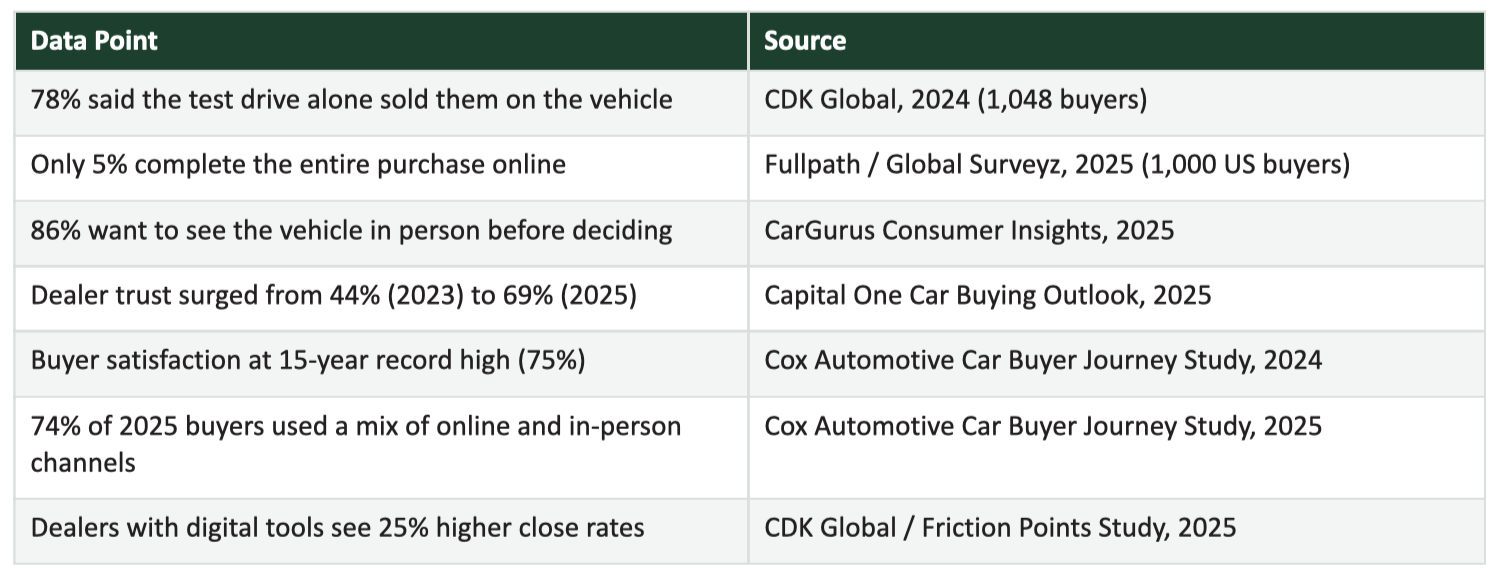
Task: Select the CDK Global / Friction Points Study cell
Action: pyautogui.click(x=1116, y=530)
